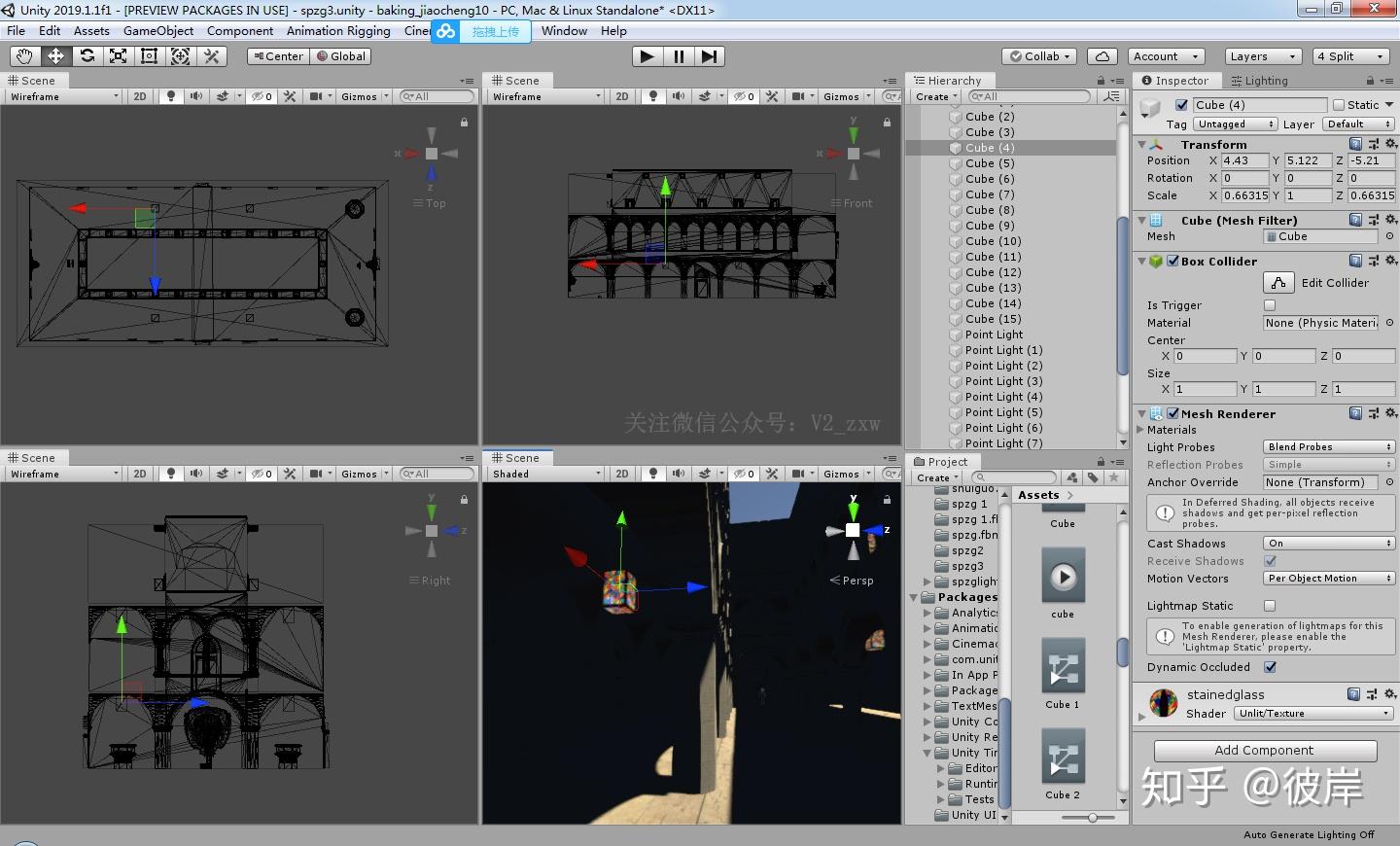Select the Rotate tool
This screenshot has width=1400, height=846.
pos(87,56)
